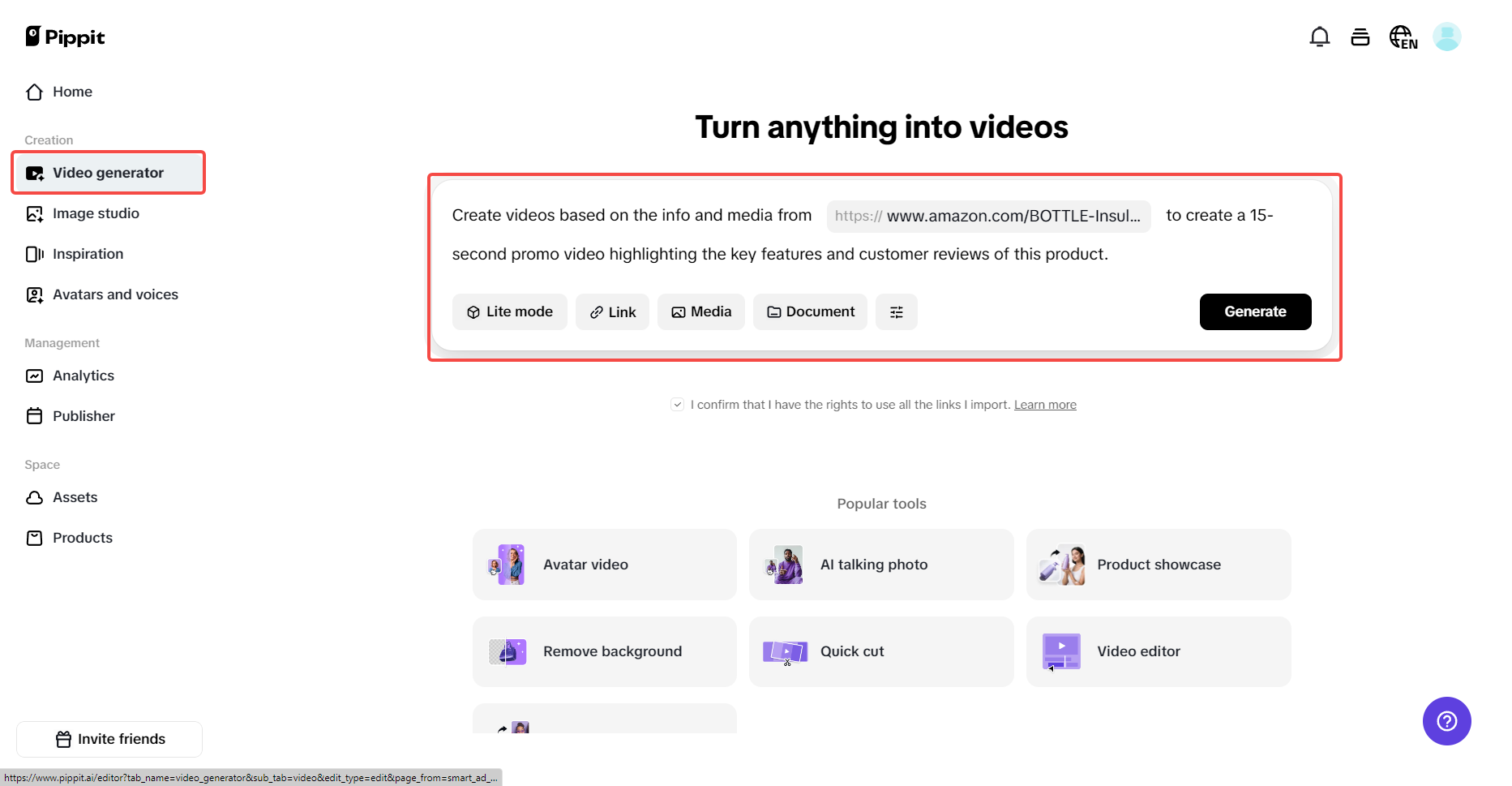Click the Document upload button
The height and width of the screenshot is (786, 1512).
[x=811, y=312]
